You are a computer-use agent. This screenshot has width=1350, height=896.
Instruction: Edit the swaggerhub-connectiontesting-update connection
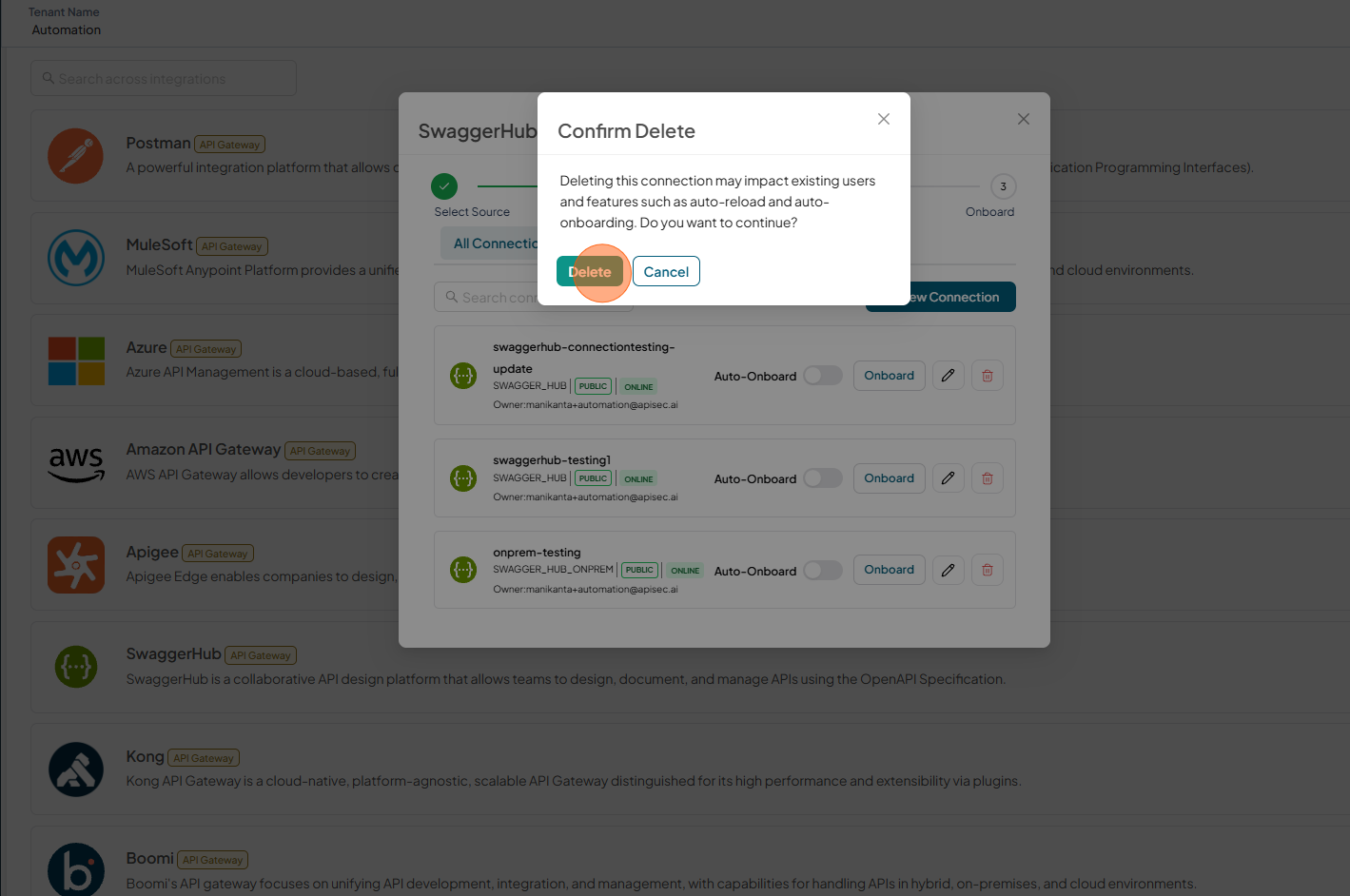948,376
